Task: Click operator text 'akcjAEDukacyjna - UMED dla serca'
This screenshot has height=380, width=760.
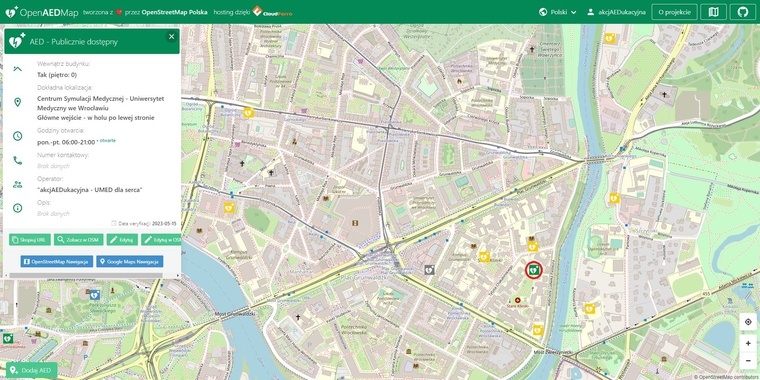Action: (90, 190)
